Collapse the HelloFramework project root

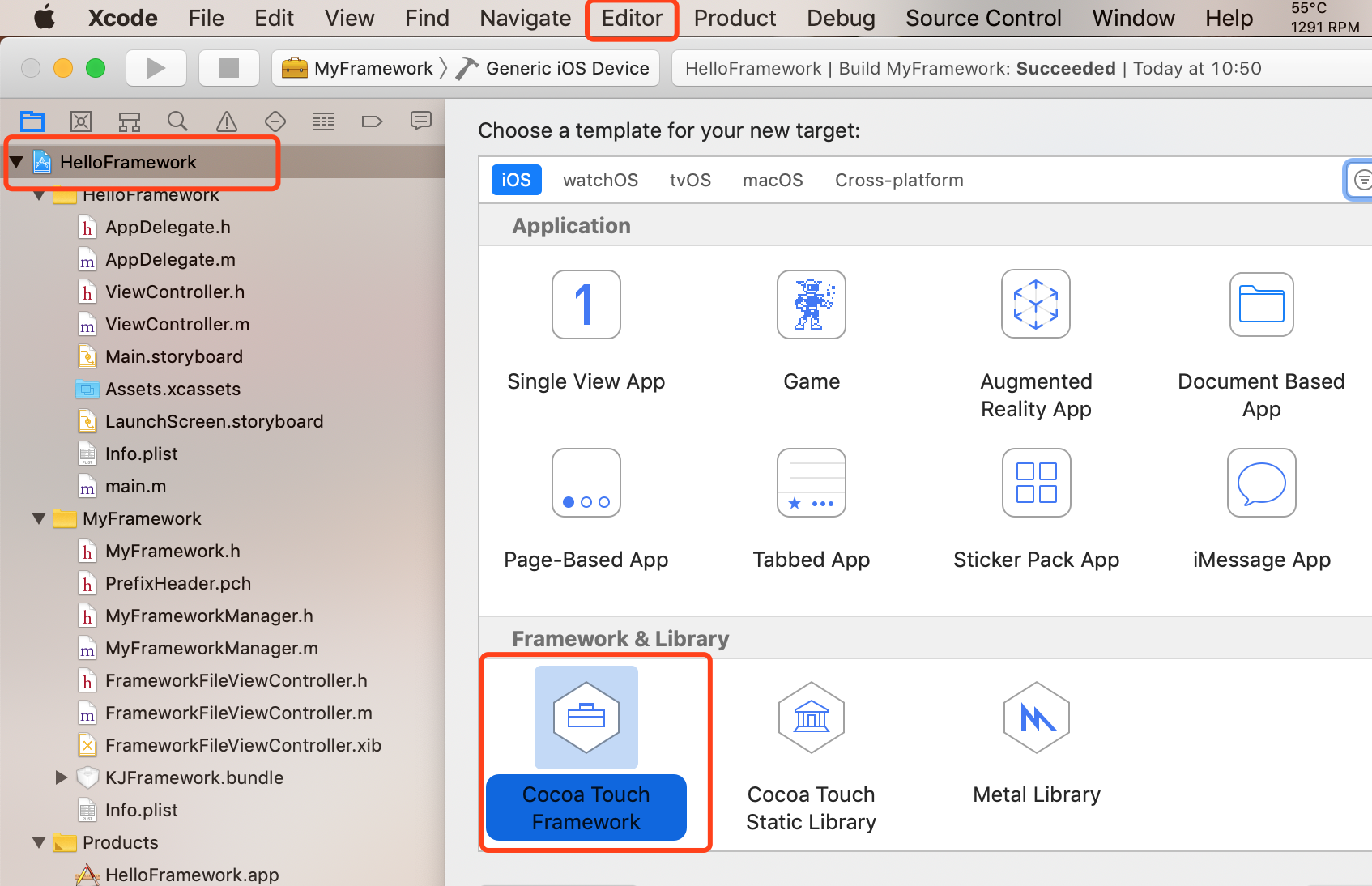[x=15, y=162]
